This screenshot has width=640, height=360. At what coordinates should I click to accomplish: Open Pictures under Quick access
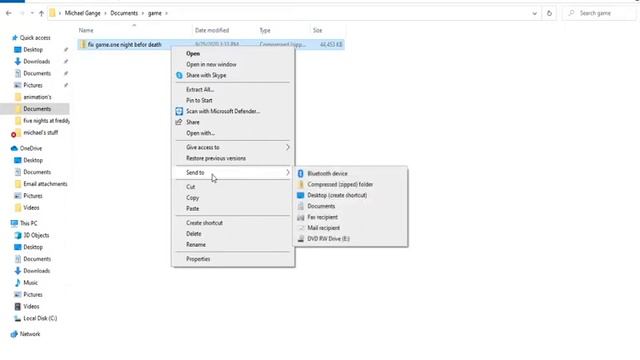point(33,85)
